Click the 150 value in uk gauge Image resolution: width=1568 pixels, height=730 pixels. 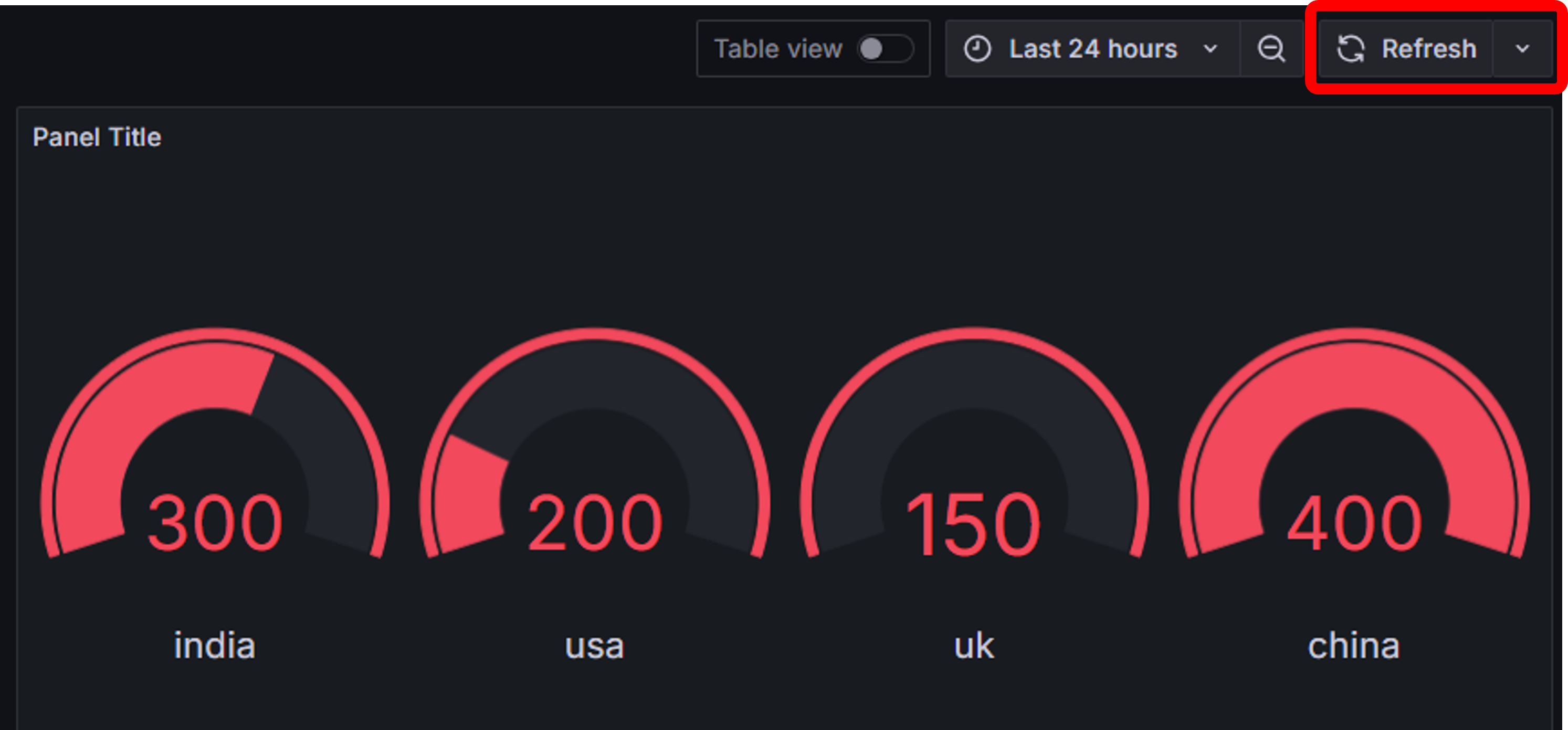pyautogui.click(x=974, y=523)
